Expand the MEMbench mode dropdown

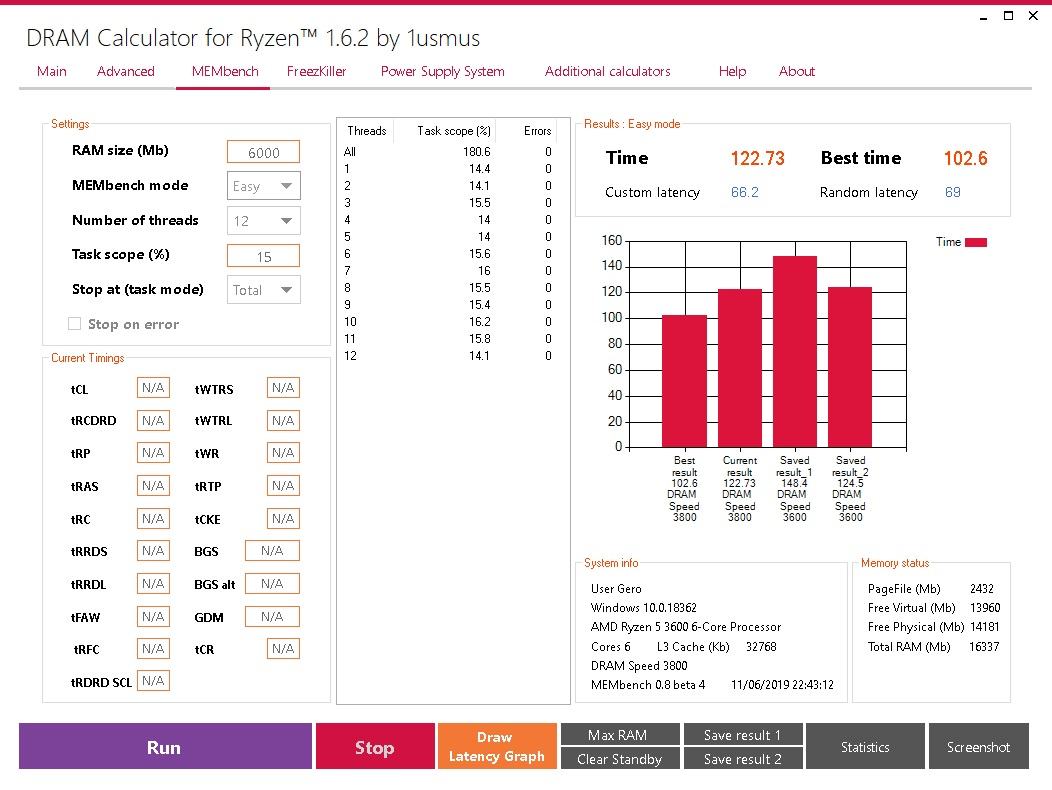tap(263, 186)
